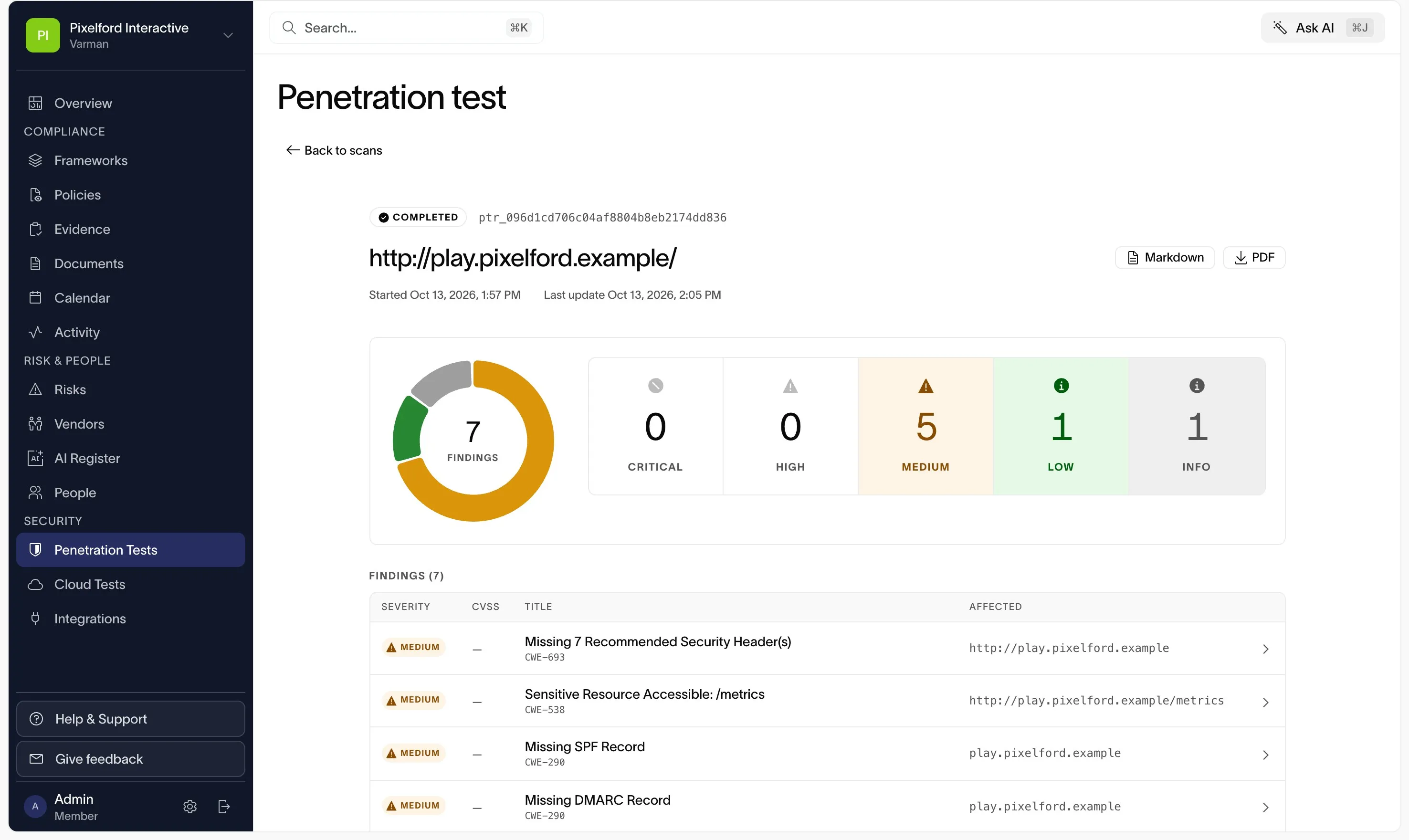Click the Pixelford Interactive PI logo

[42, 35]
